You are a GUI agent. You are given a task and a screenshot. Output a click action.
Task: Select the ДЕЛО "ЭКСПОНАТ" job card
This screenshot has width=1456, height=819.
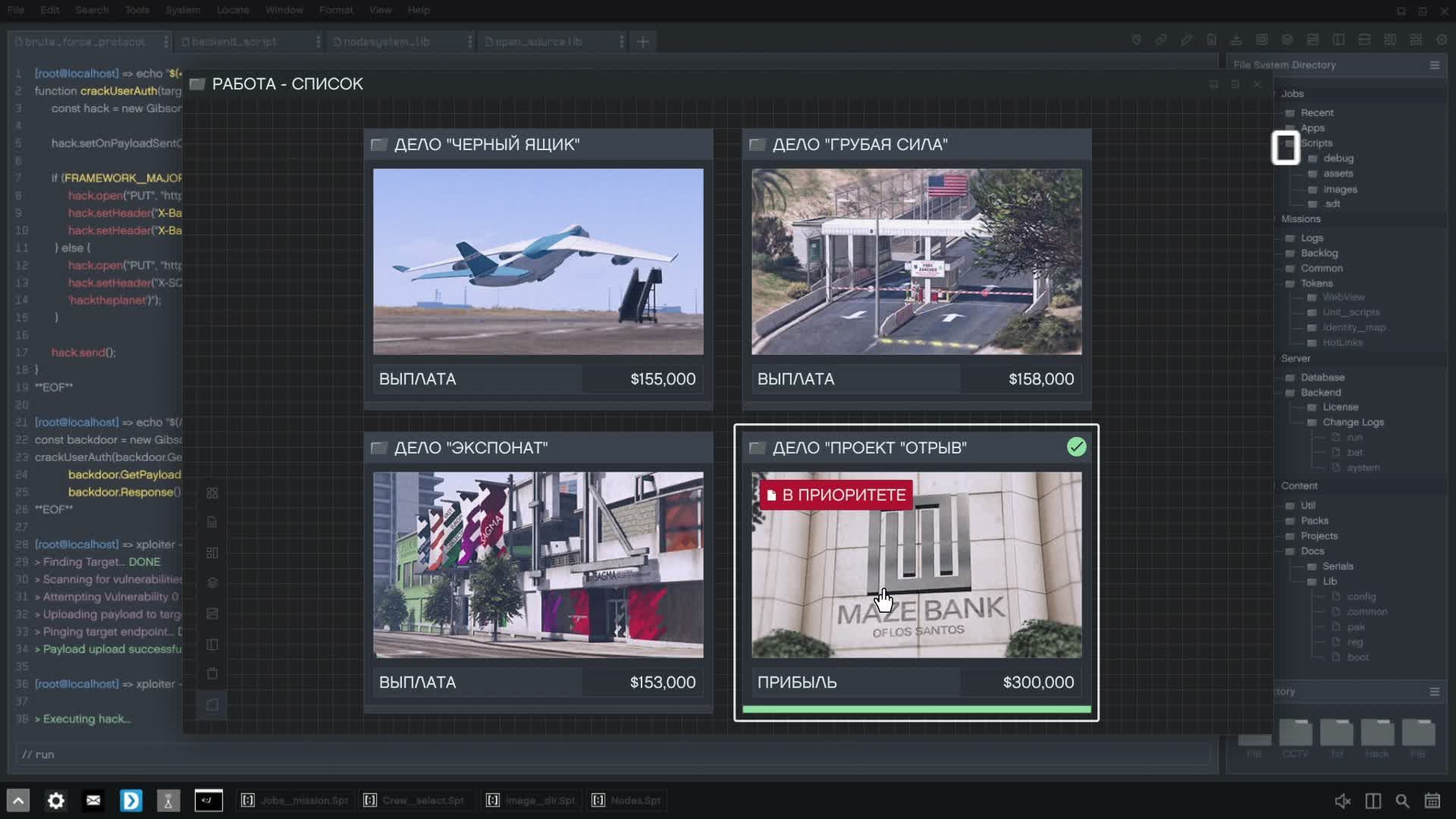click(538, 573)
